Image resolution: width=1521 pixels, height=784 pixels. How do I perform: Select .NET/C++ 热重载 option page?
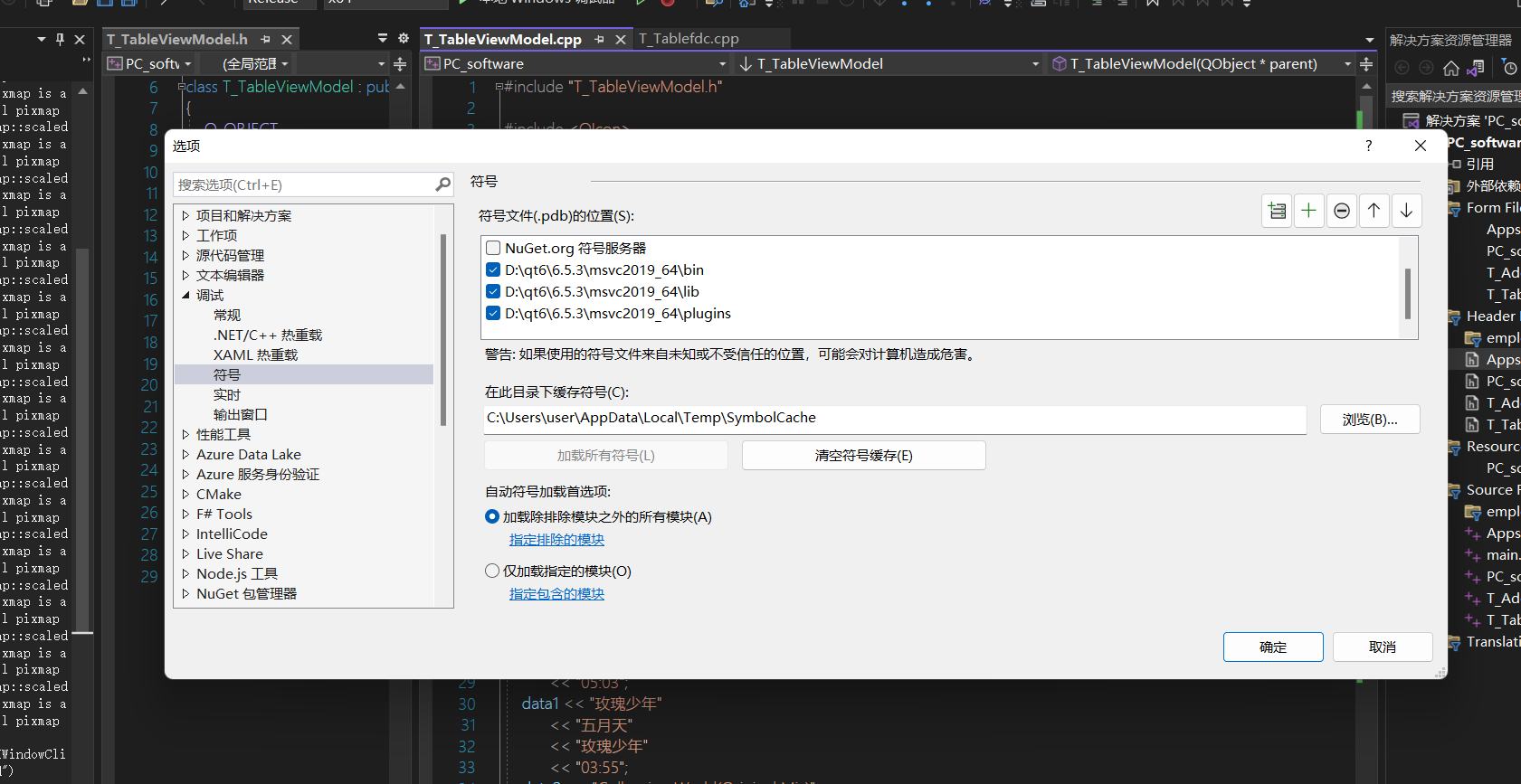click(268, 335)
